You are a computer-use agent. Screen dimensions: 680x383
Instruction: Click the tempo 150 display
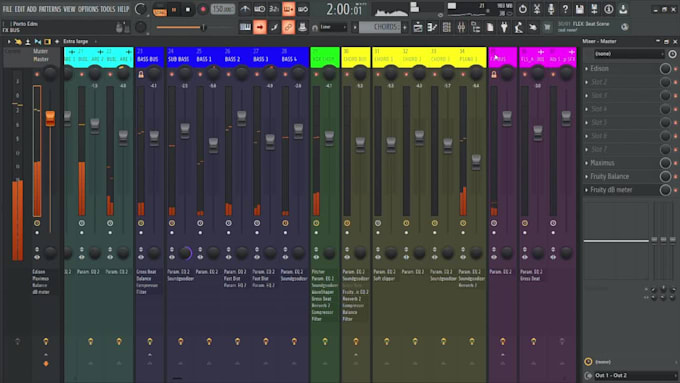click(222, 9)
